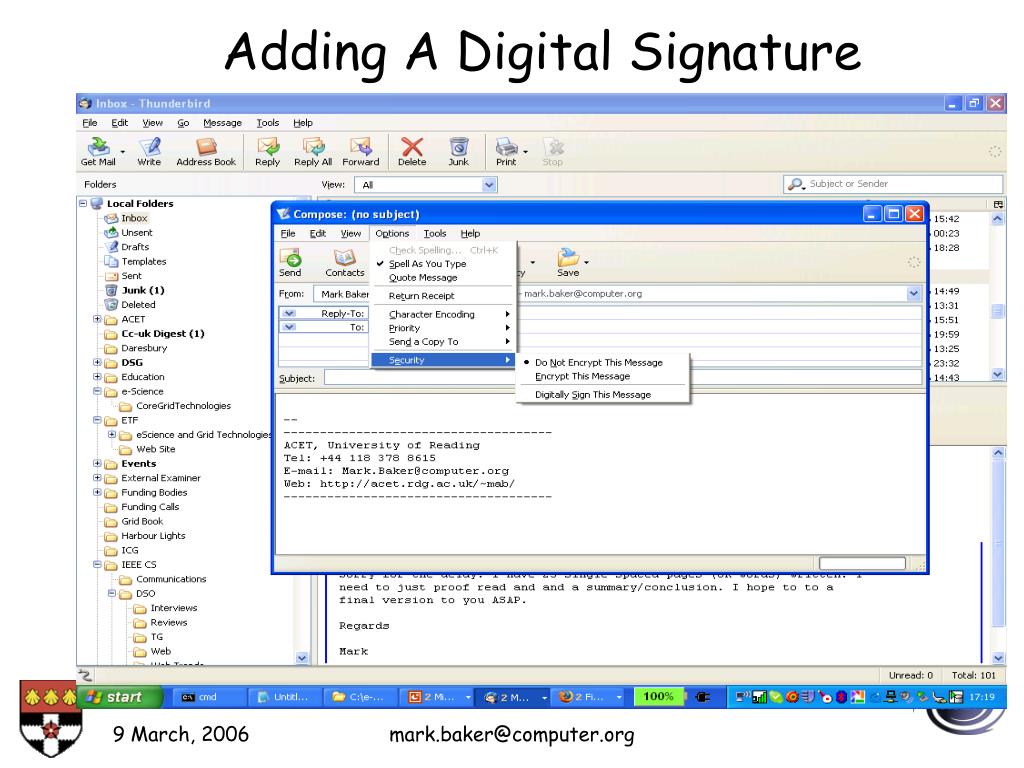The height and width of the screenshot is (768, 1024).
Task: Click the Get Mail dropdown arrow
Action: pyautogui.click(x=123, y=152)
